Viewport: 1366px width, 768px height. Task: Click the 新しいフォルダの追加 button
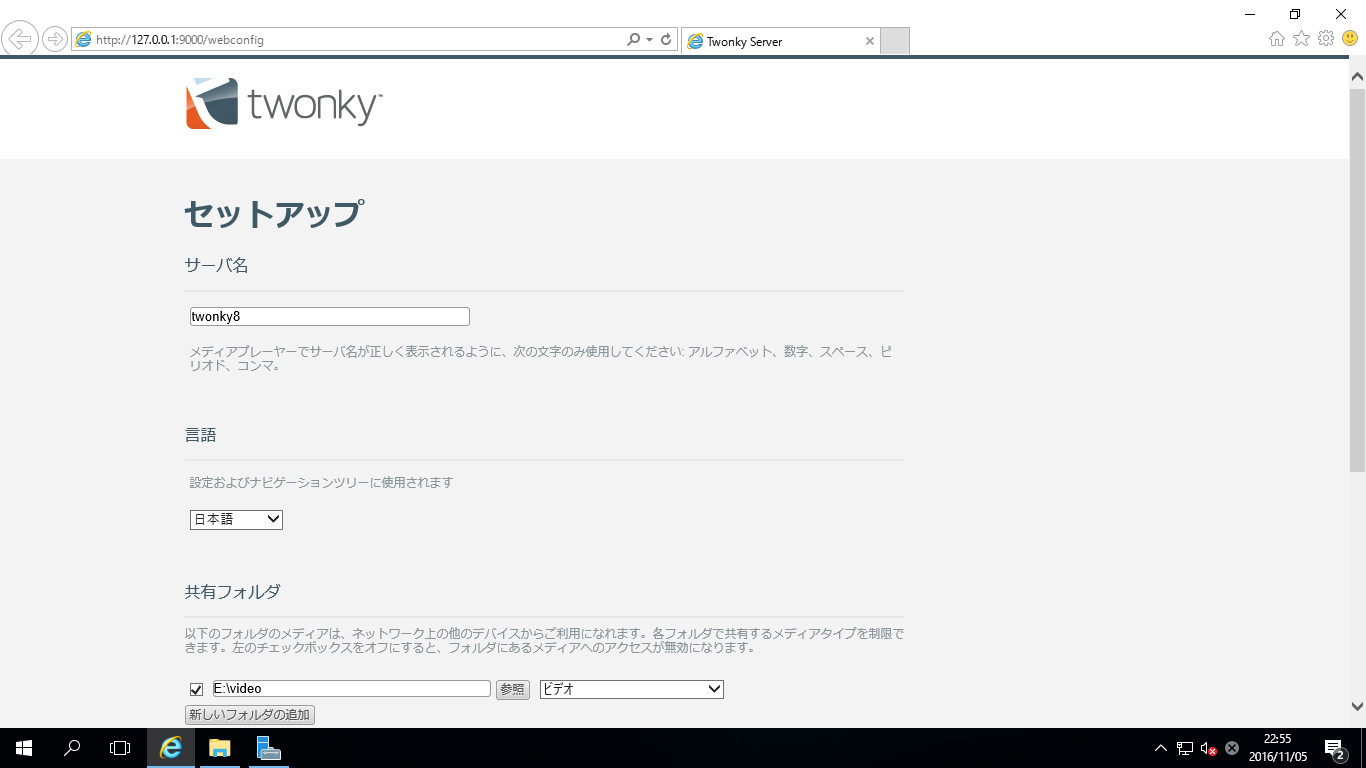(x=250, y=715)
